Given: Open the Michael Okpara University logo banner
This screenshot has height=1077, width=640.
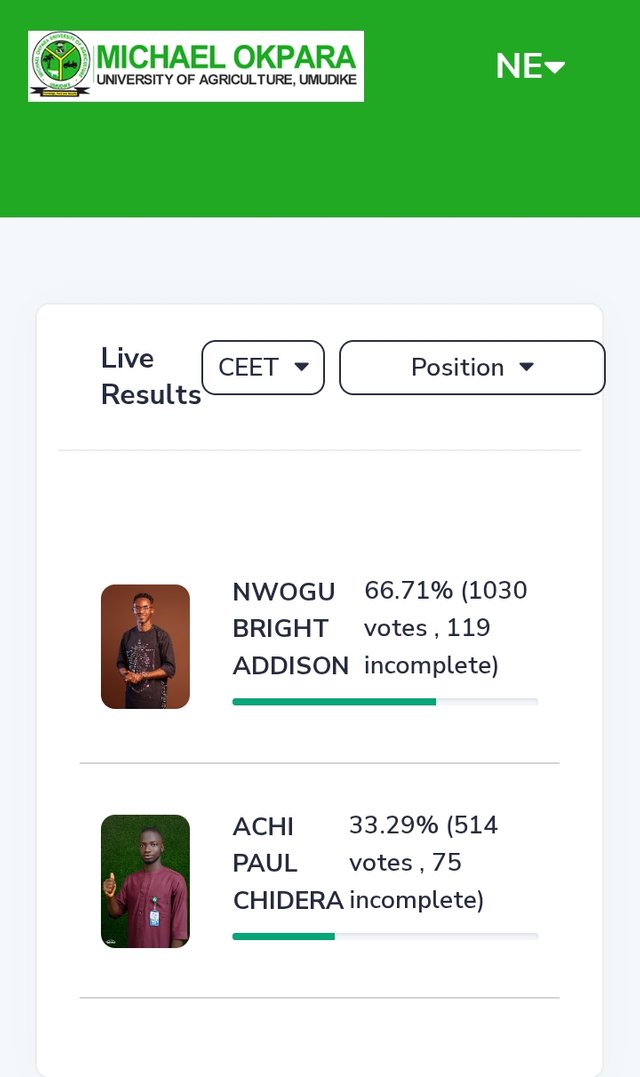Looking at the screenshot, I should coord(196,66).
